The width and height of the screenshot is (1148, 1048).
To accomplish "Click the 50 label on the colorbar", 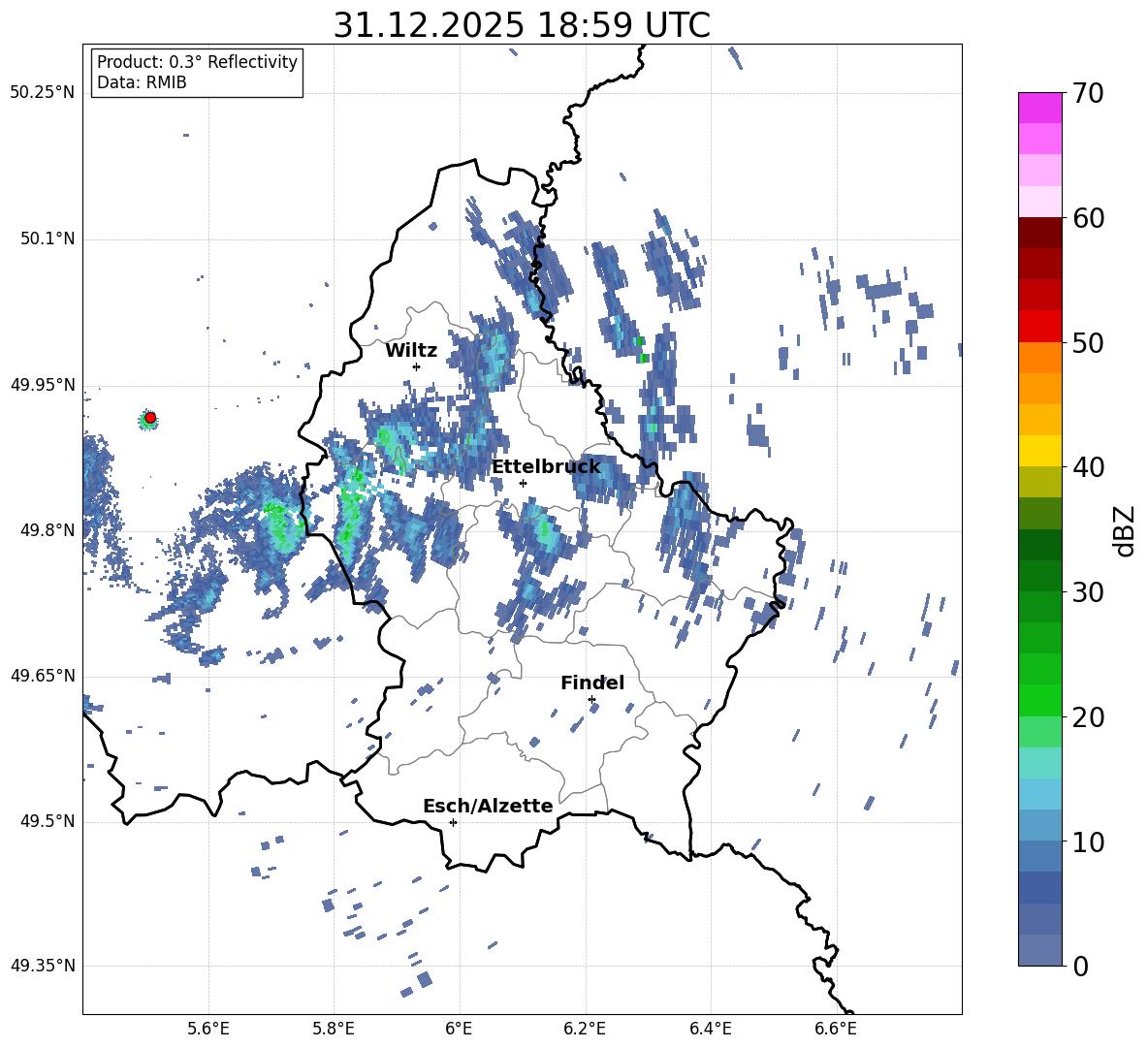I will (x=1088, y=342).
